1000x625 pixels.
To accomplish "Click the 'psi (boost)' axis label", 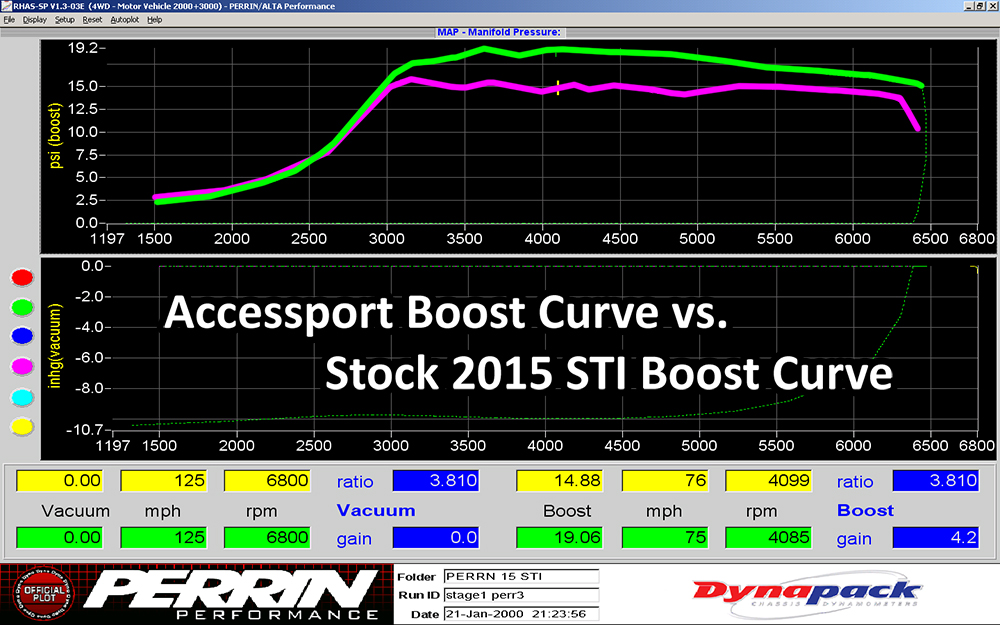I will tap(55, 136).
